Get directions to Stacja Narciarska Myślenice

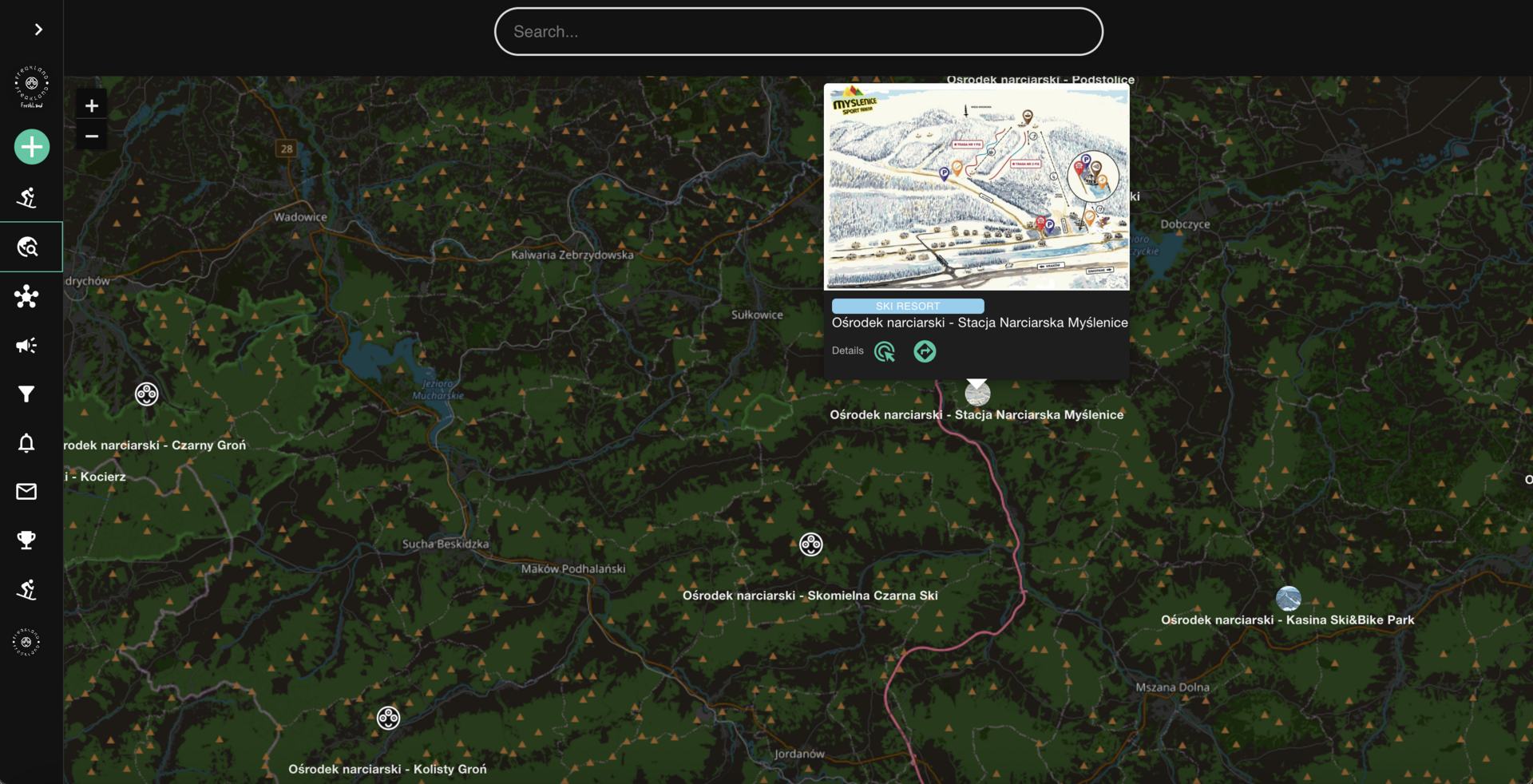click(x=925, y=352)
